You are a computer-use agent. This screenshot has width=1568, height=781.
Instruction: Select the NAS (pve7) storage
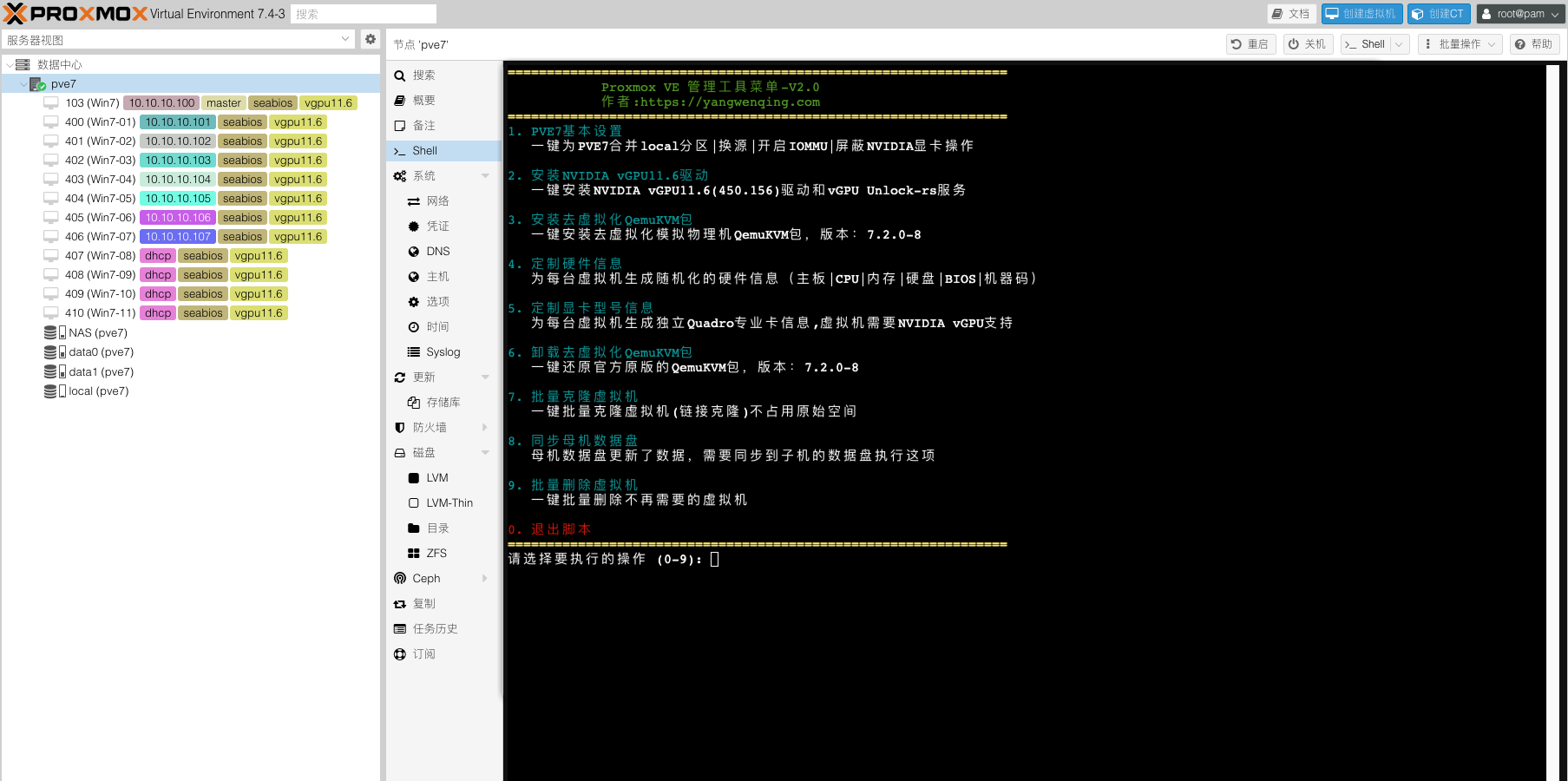[97, 333]
